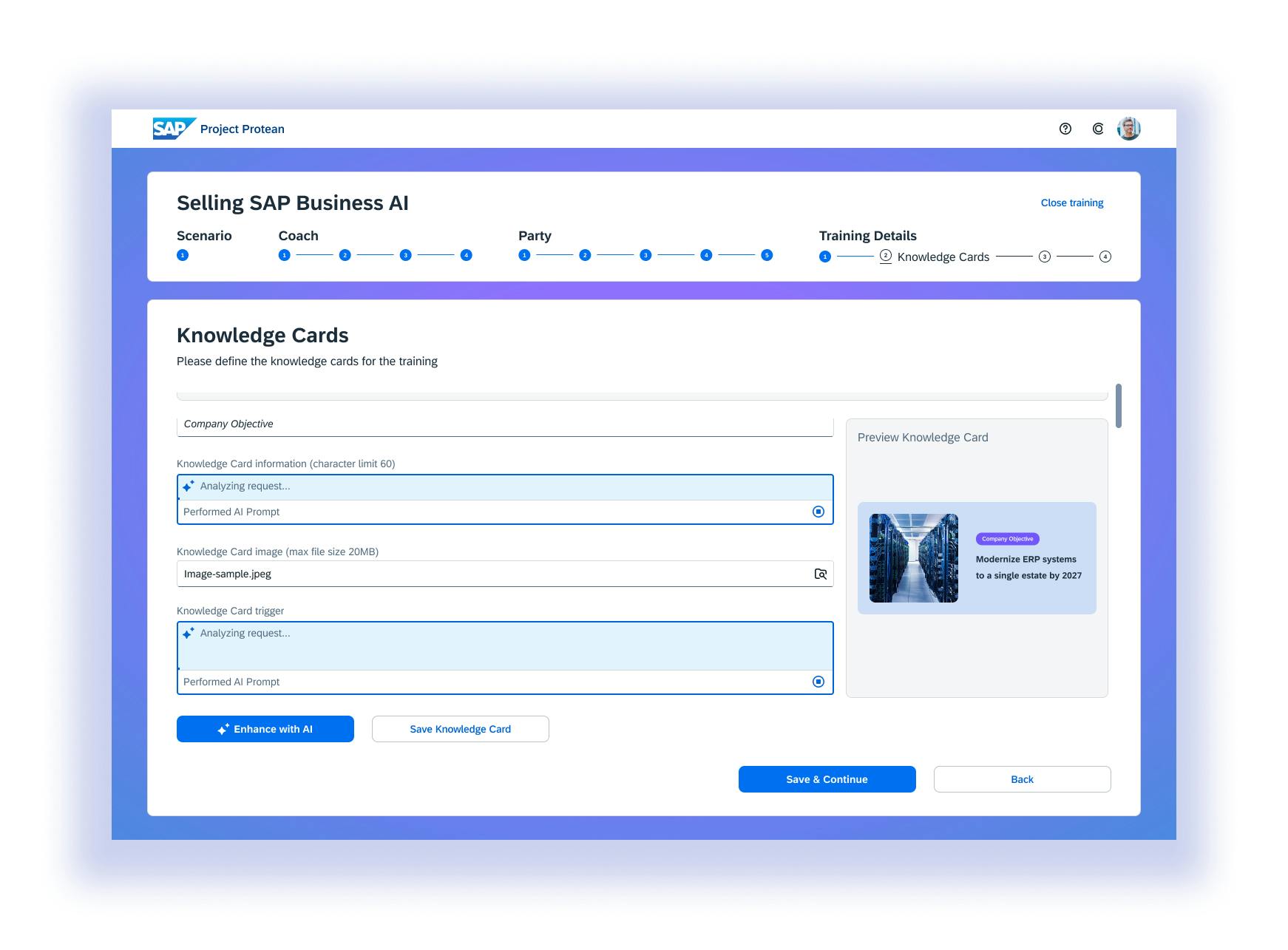
Task: Select the Knowledge Cards step 2 marker
Action: [x=886, y=257]
